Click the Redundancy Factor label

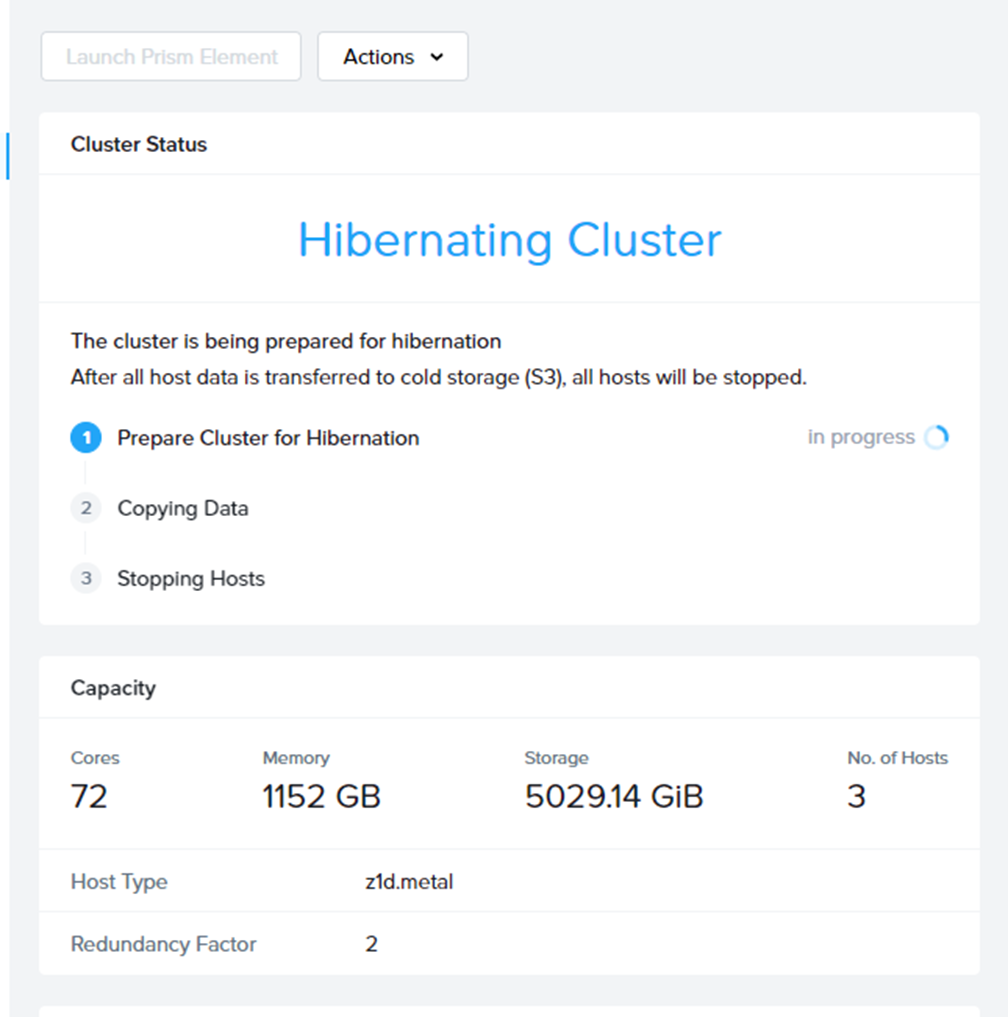point(163,944)
